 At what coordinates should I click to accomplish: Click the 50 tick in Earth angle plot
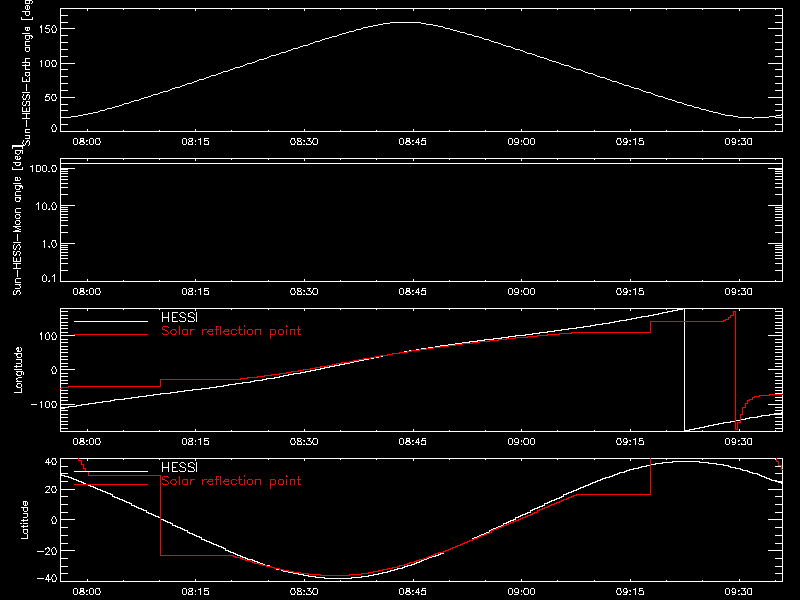click(x=51, y=97)
